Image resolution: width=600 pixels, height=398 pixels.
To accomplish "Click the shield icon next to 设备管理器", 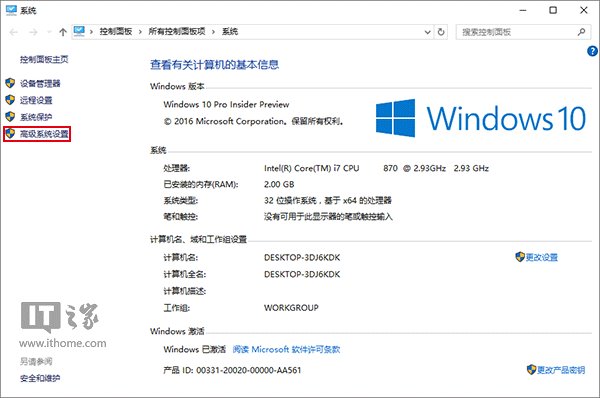I will (x=10, y=83).
